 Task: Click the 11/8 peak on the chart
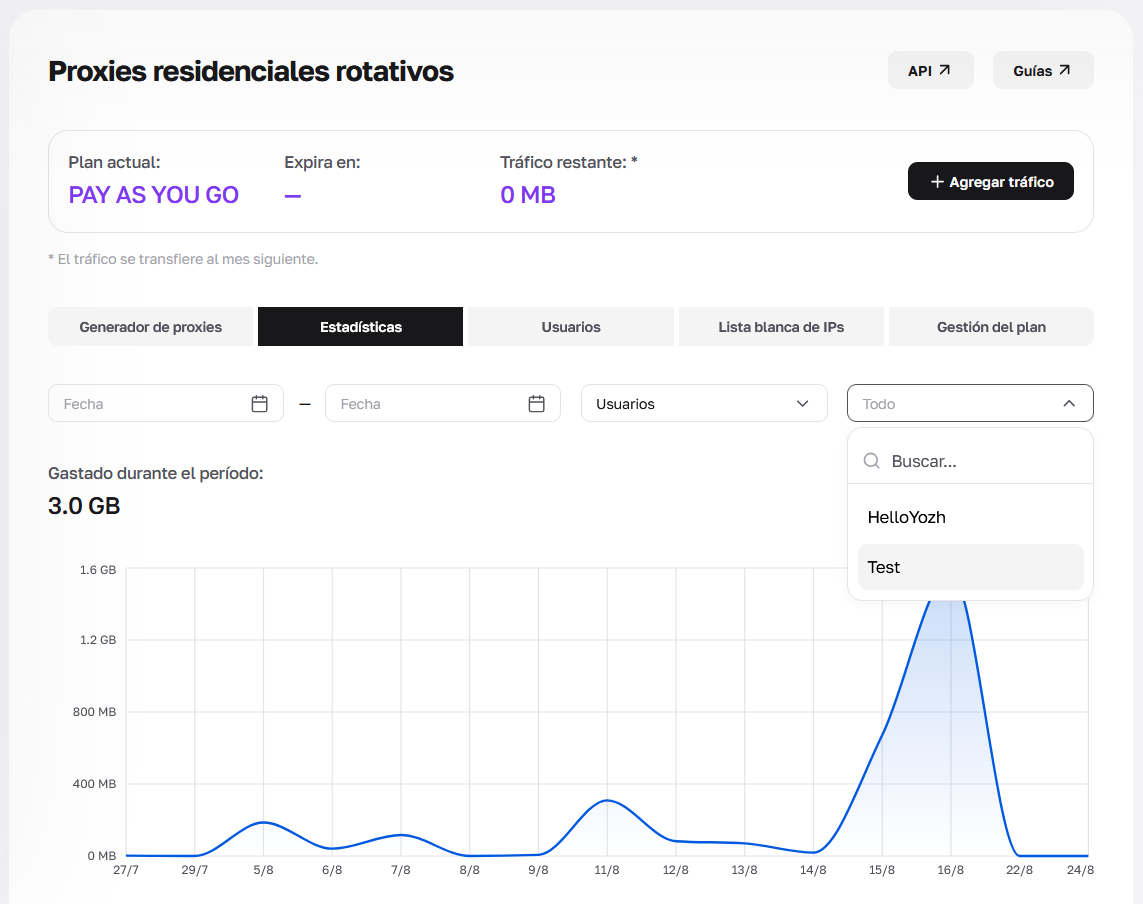607,800
